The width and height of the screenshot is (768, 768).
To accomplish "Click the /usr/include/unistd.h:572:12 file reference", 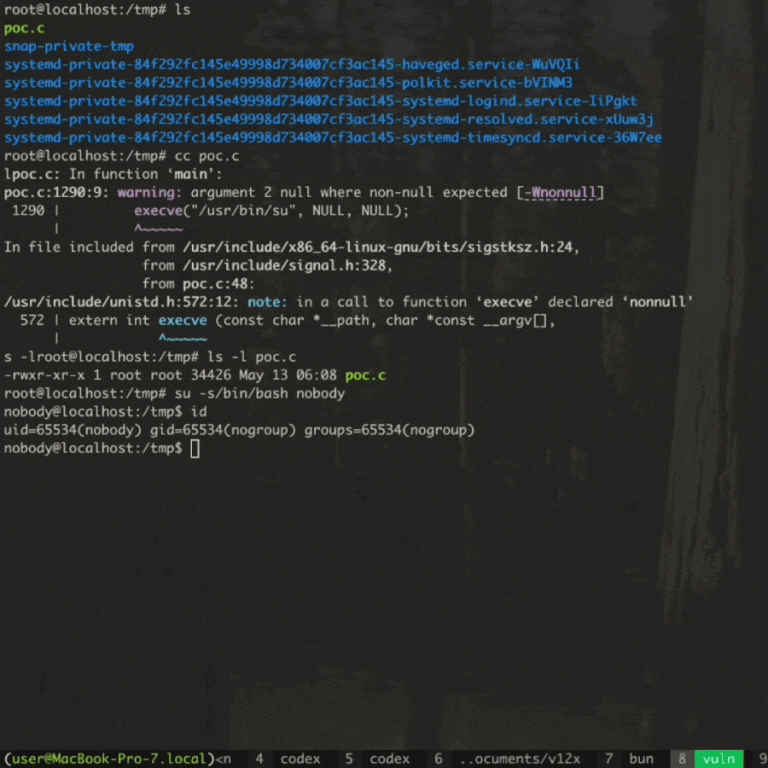I will click(x=121, y=302).
